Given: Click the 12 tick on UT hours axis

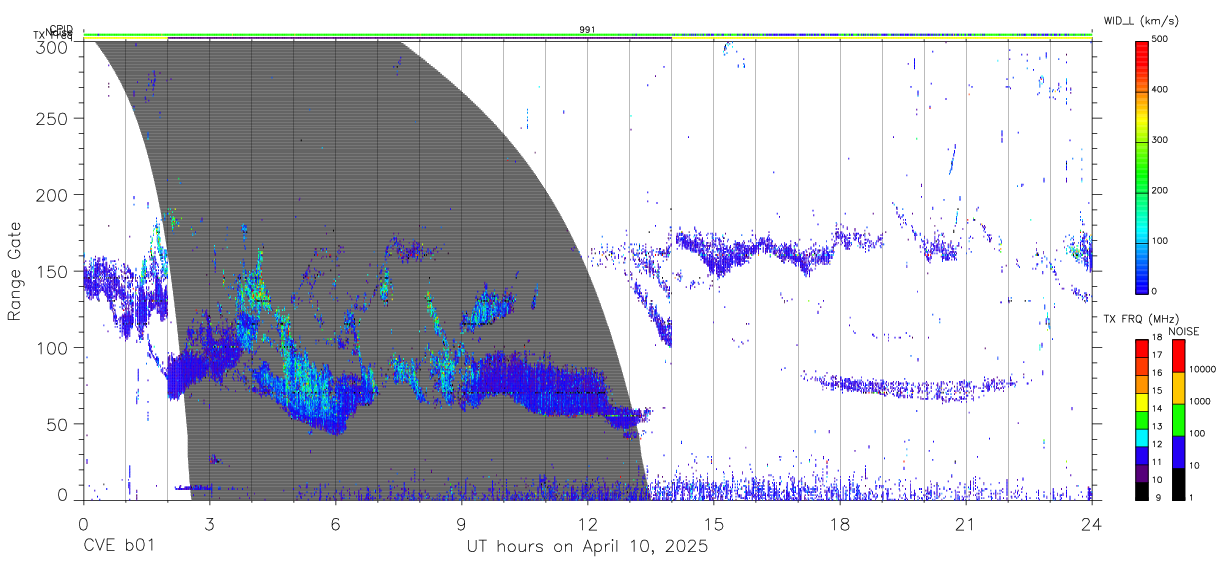Looking at the screenshot, I should coord(587,524).
